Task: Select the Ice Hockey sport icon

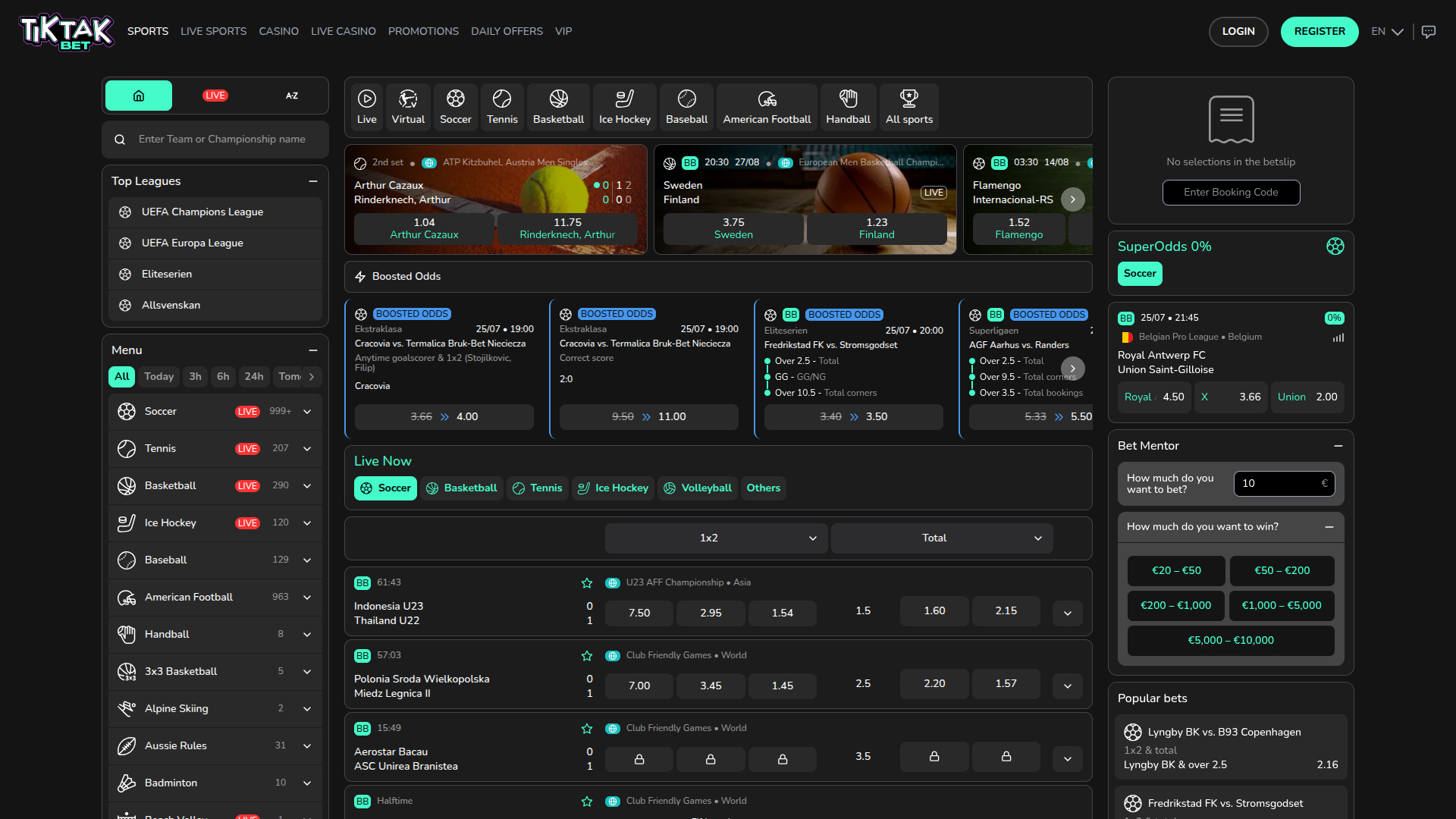Action: tap(623, 106)
